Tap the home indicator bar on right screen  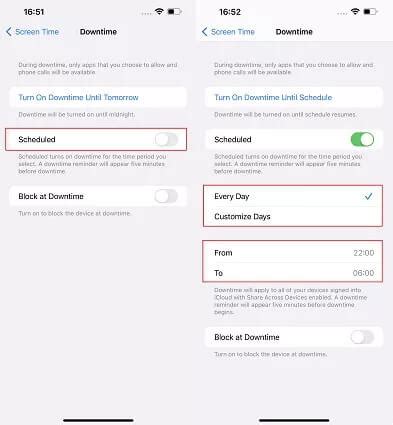point(294,420)
